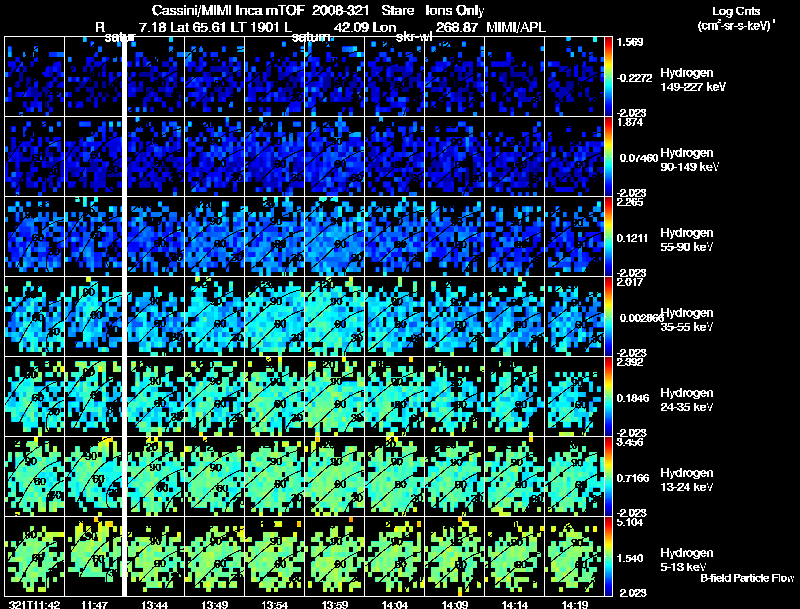
Task: Click the 14:19 time label
Action: [575, 604]
